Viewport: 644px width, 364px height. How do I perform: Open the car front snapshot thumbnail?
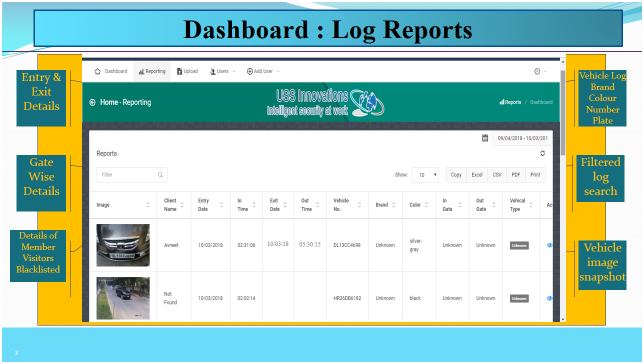(123, 245)
